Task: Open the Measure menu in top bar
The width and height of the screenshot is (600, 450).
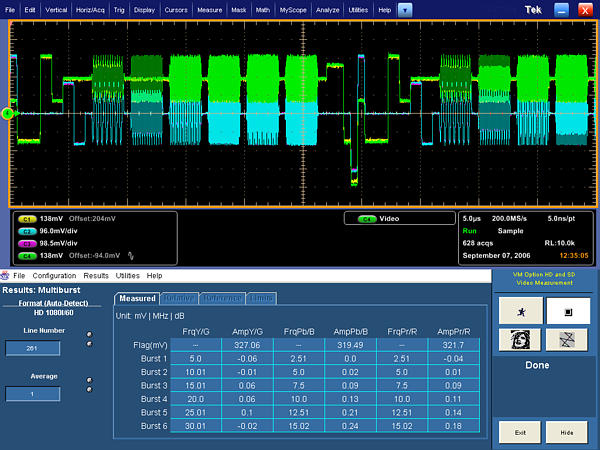Action: (x=210, y=9)
